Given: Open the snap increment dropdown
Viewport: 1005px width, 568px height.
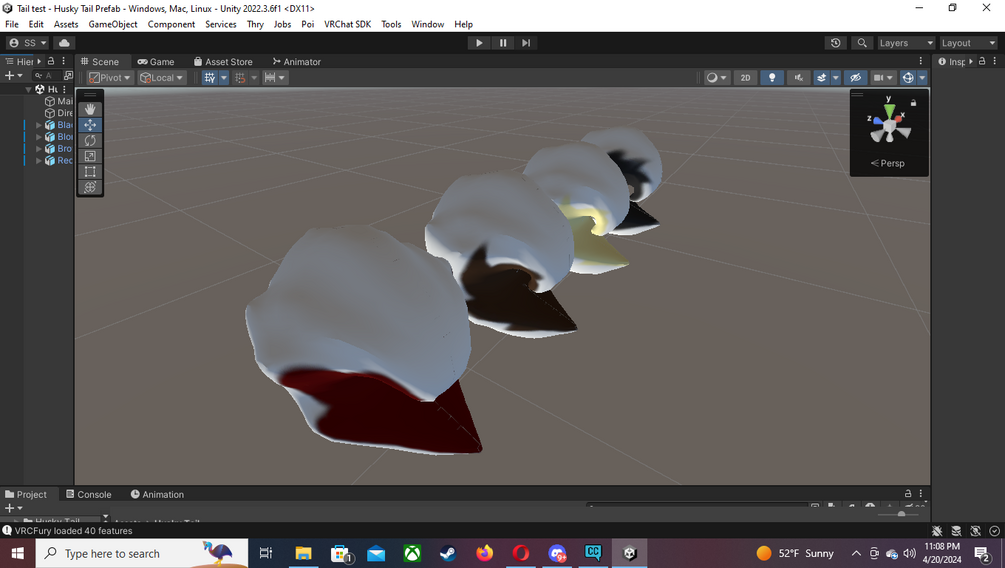Looking at the screenshot, I should [x=274, y=78].
